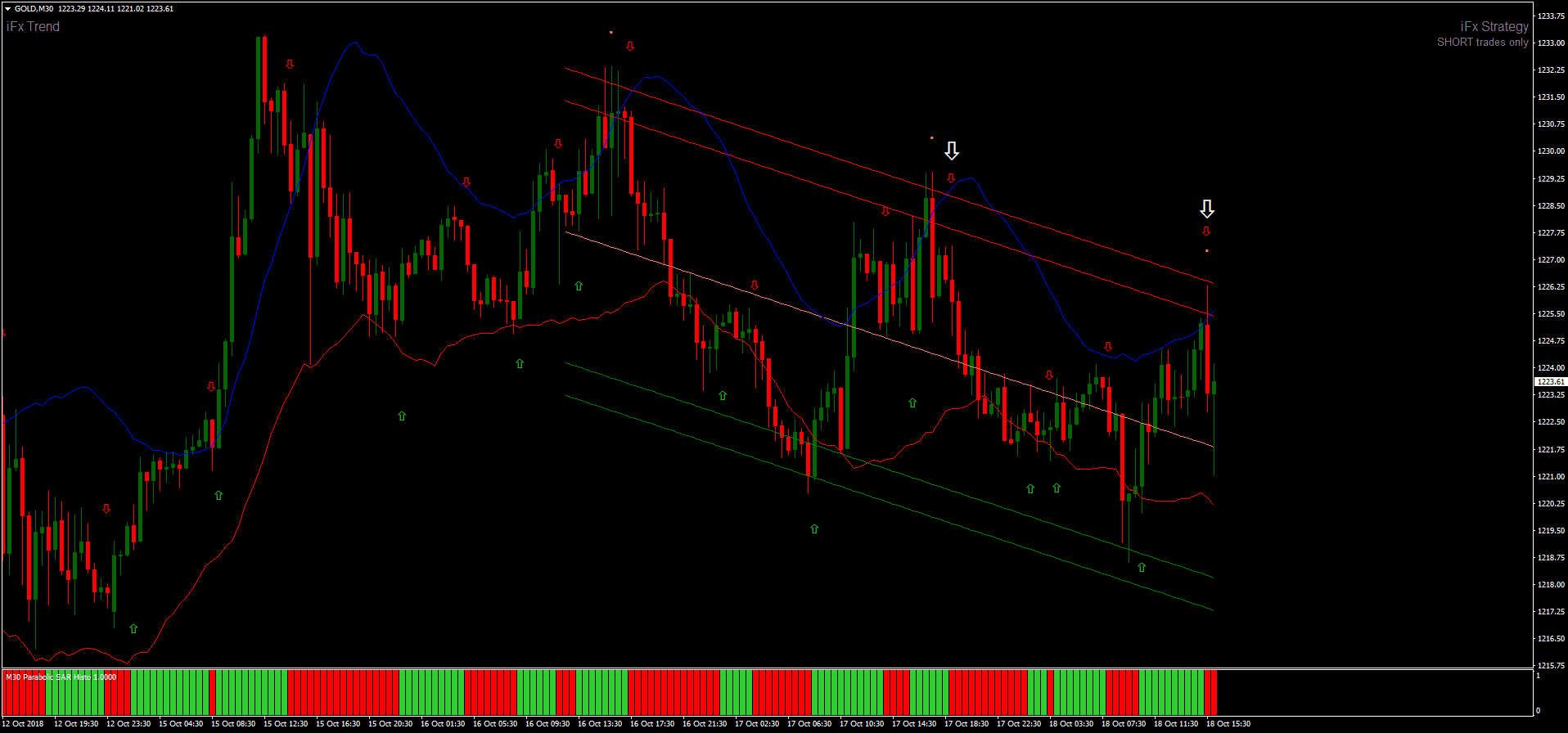The height and width of the screenshot is (733, 1568).
Task: Select the green up arrow below lowest green channel line
Action: pyautogui.click(x=1142, y=567)
